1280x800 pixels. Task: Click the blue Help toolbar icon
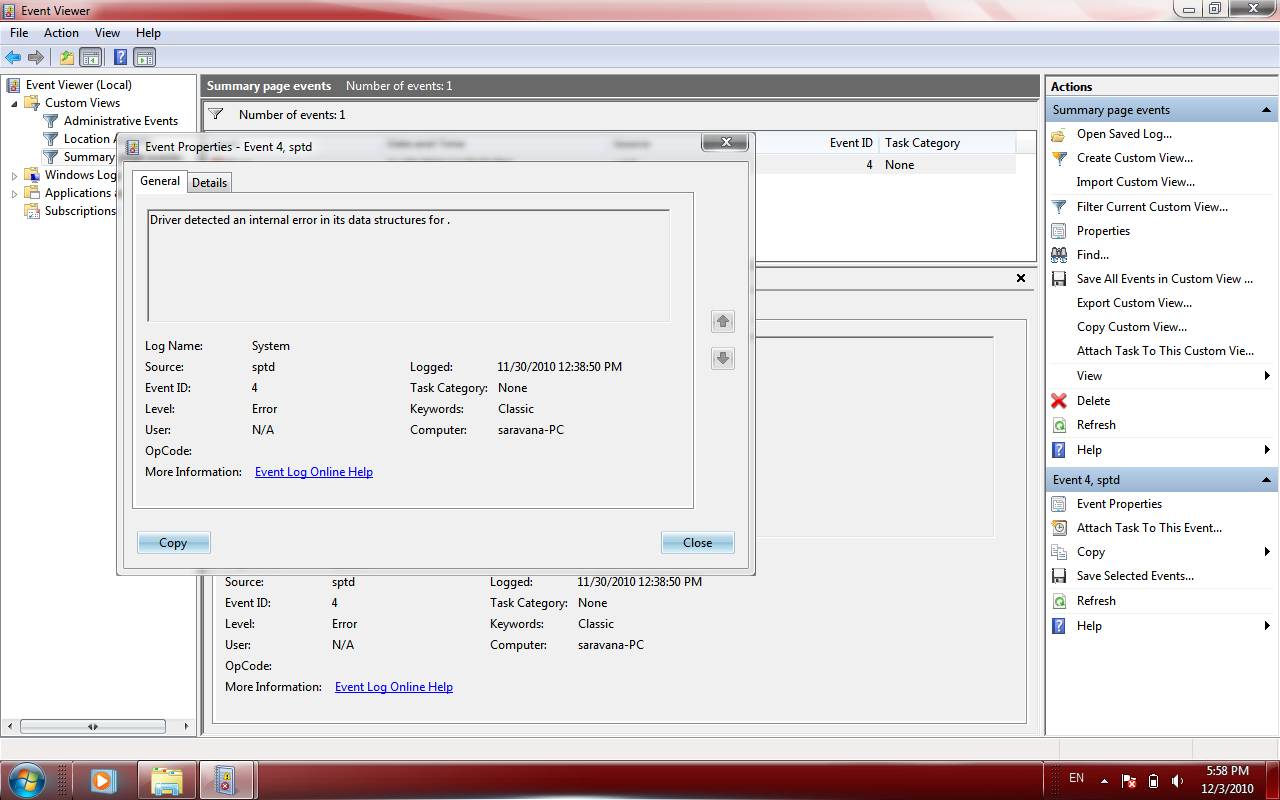[120, 57]
